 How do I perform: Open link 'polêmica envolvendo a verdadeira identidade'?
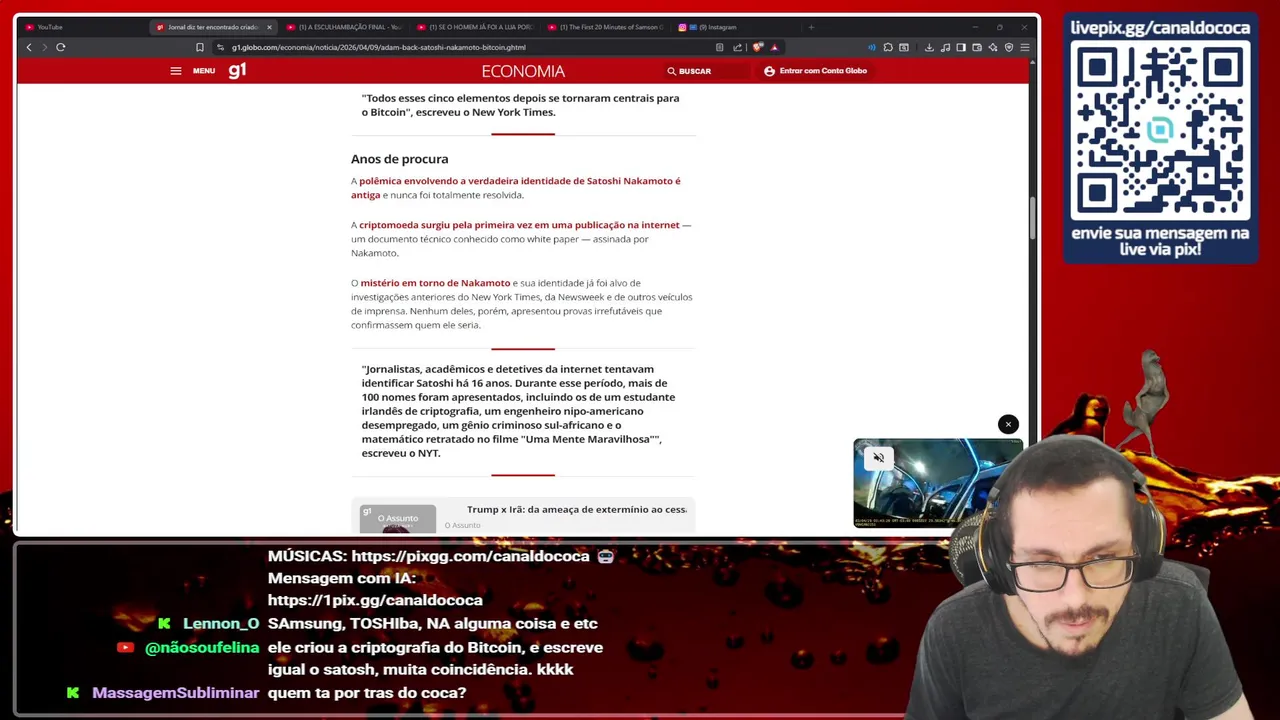point(515,188)
